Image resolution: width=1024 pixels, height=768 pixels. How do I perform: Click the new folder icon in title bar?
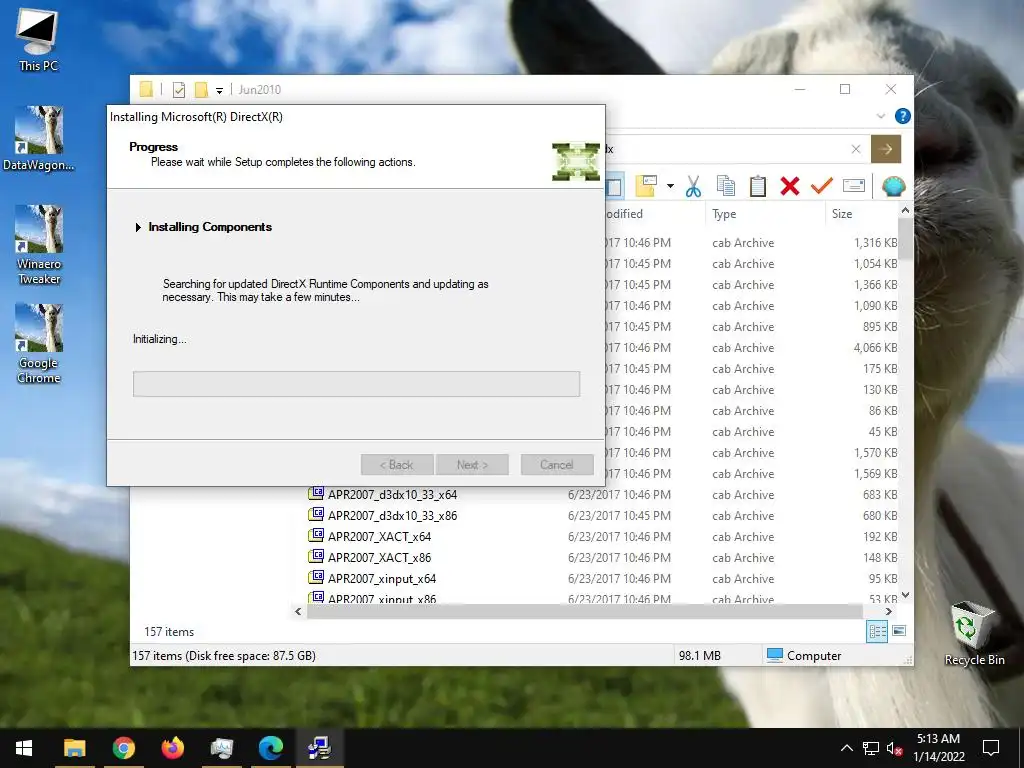click(x=201, y=89)
